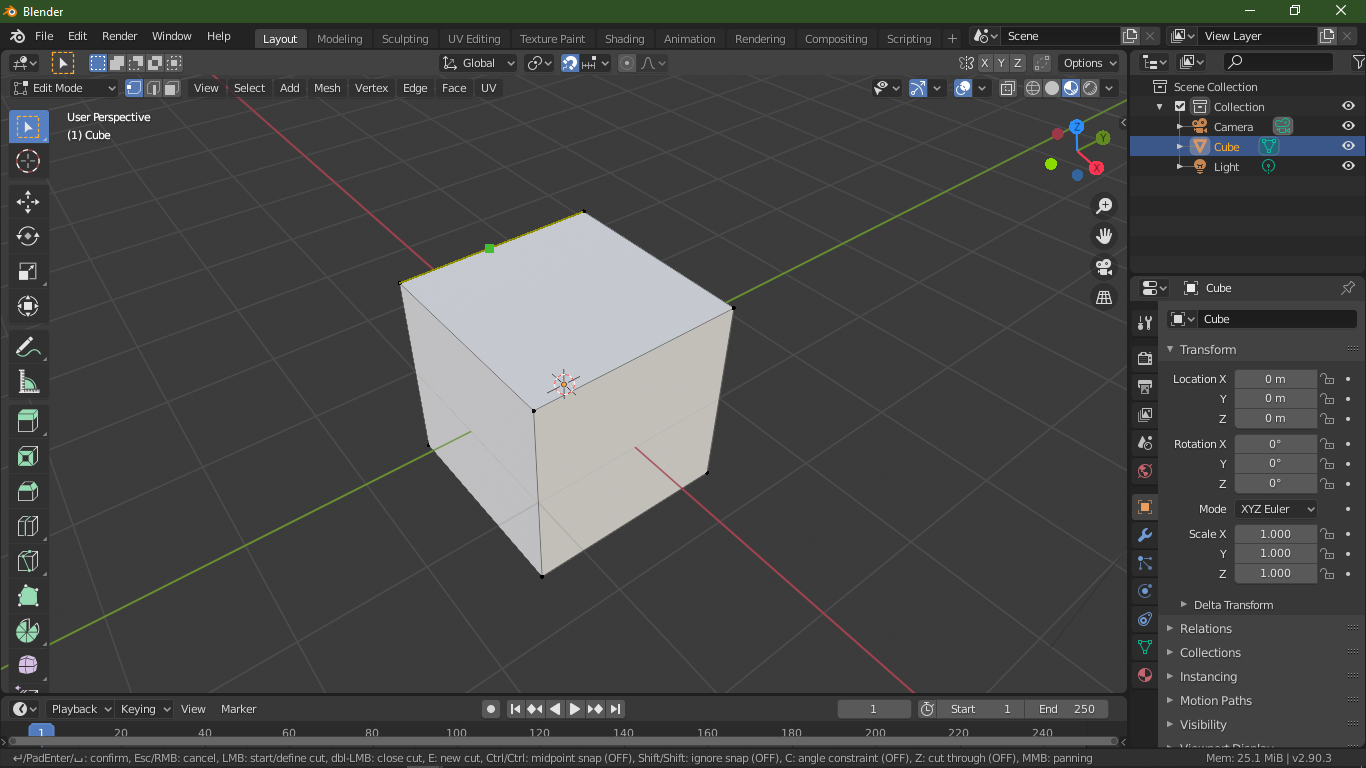Open the Render menu
Viewport: 1366px width, 768px height.
click(120, 36)
